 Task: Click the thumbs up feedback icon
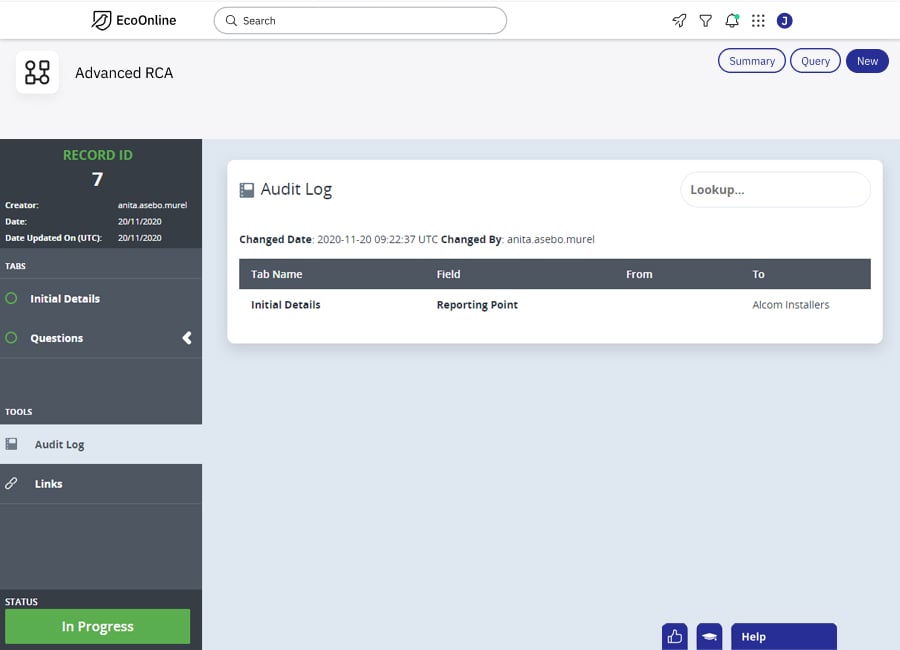pos(674,636)
